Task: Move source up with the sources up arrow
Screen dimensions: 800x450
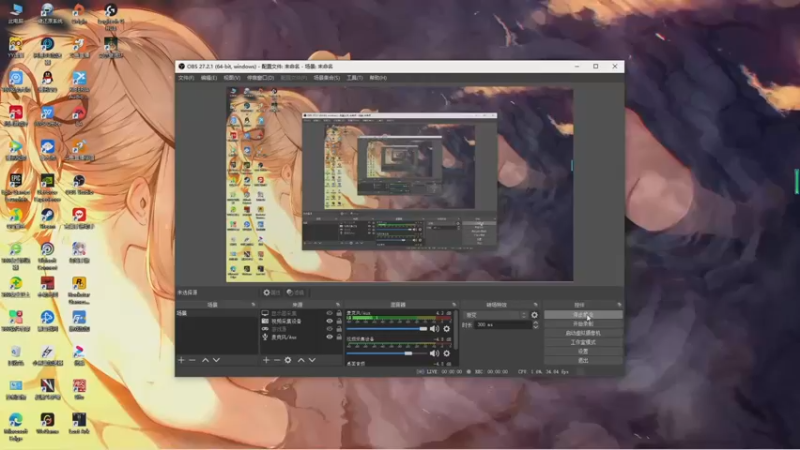Action: coord(301,360)
